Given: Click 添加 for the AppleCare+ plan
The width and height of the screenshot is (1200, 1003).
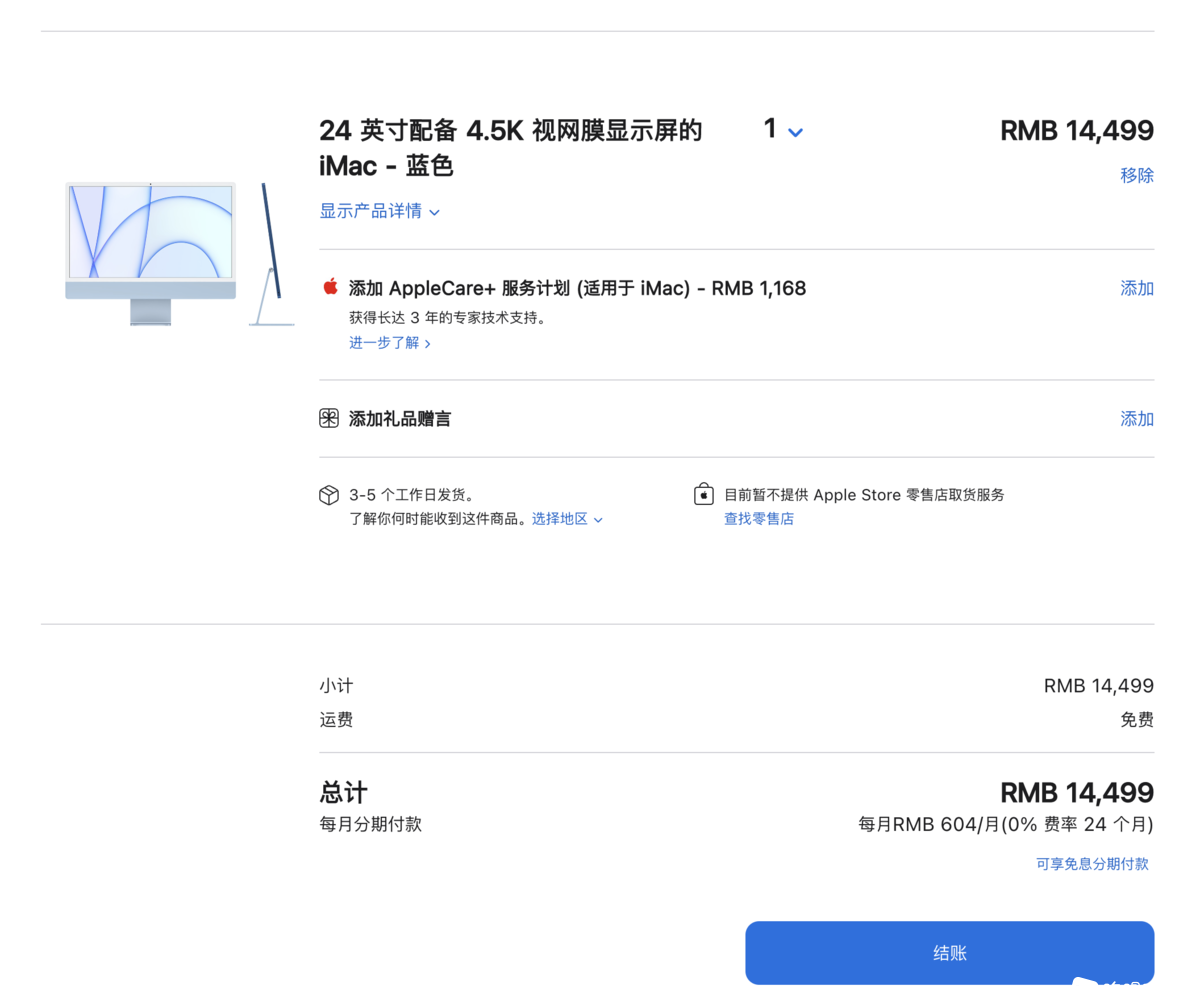Looking at the screenshot, I should tap(1137, 288).
